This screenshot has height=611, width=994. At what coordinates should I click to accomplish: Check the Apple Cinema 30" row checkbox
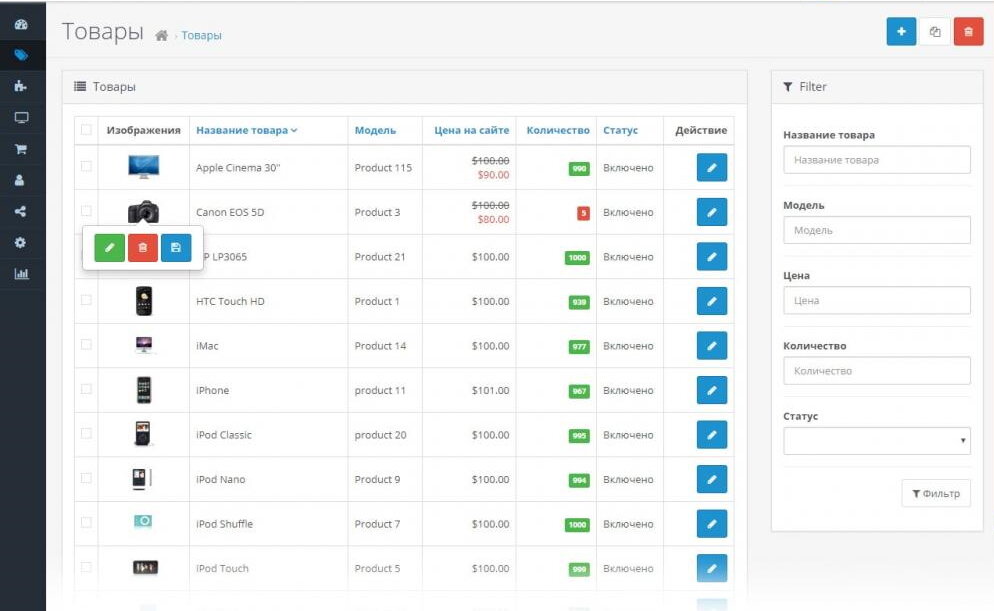pyautogui.click(x=86, y=167)
